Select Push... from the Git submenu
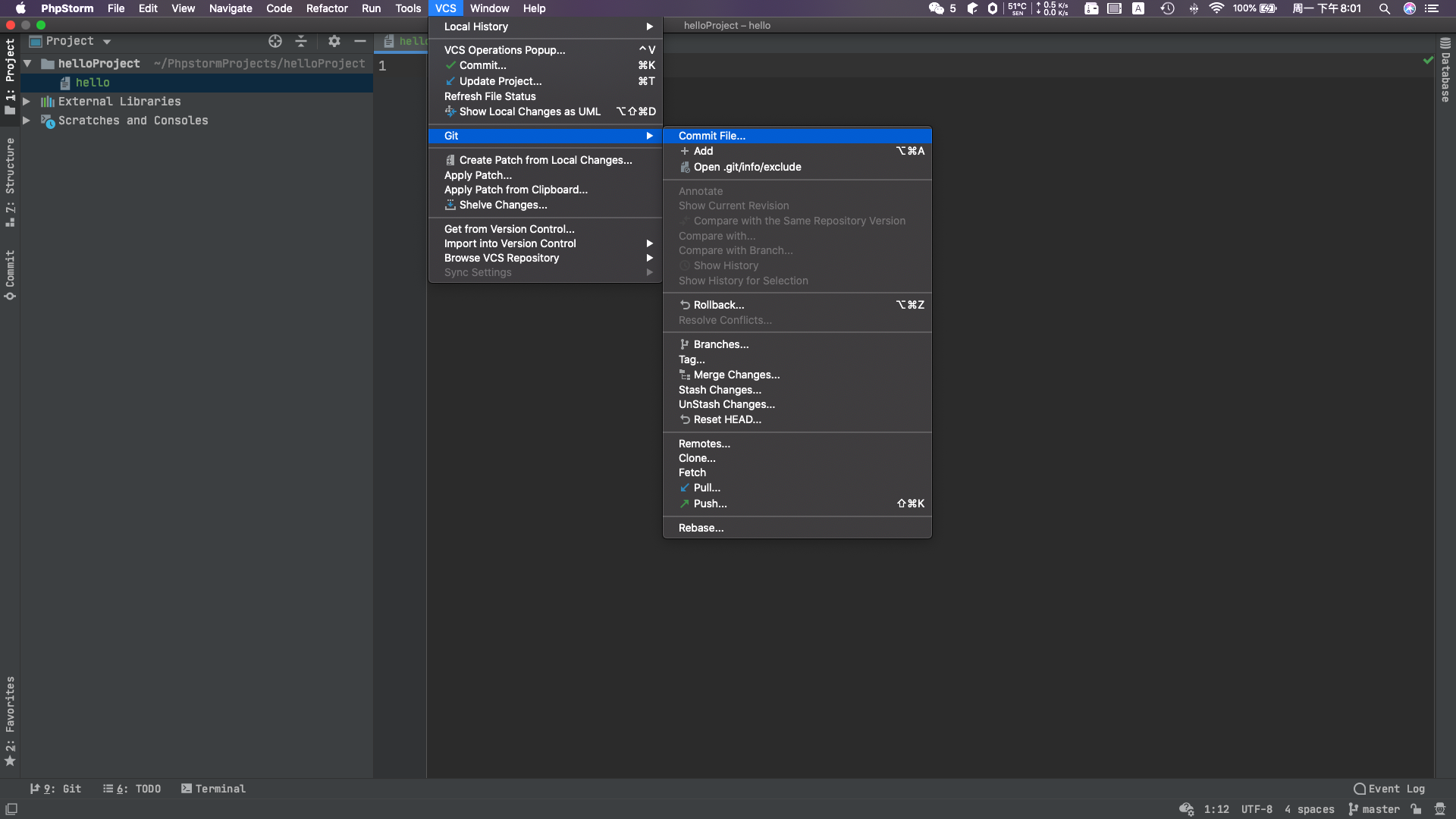This screenshot has height=819, width=1456. [709, 504]
